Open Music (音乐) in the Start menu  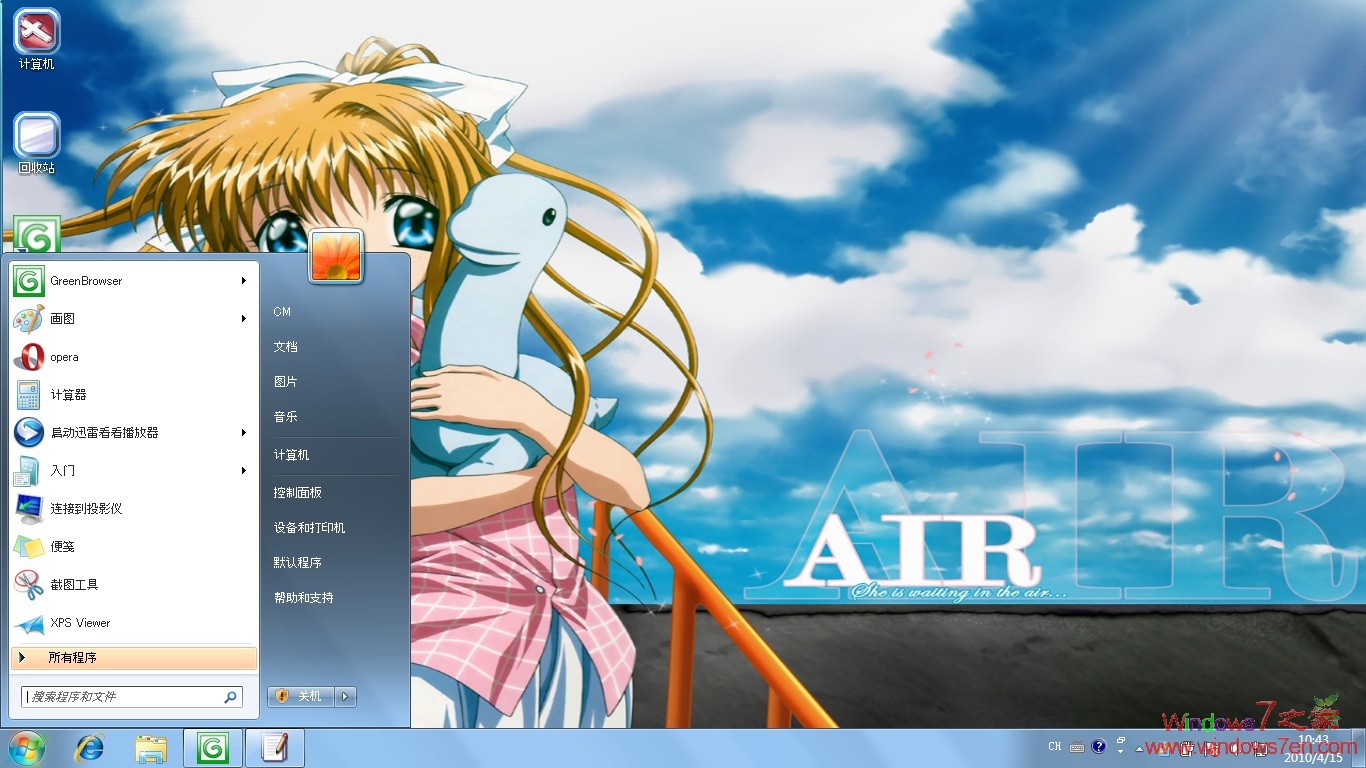pos(335,417)
